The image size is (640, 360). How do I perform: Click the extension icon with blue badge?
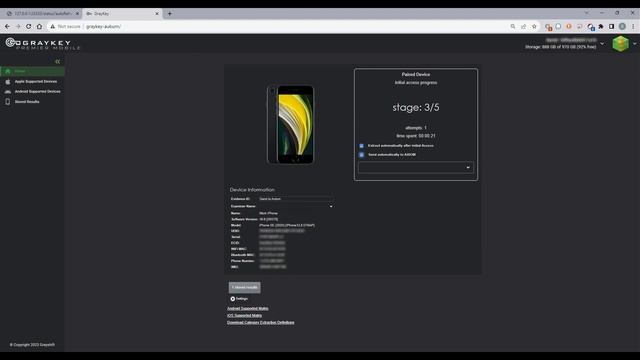591,27
